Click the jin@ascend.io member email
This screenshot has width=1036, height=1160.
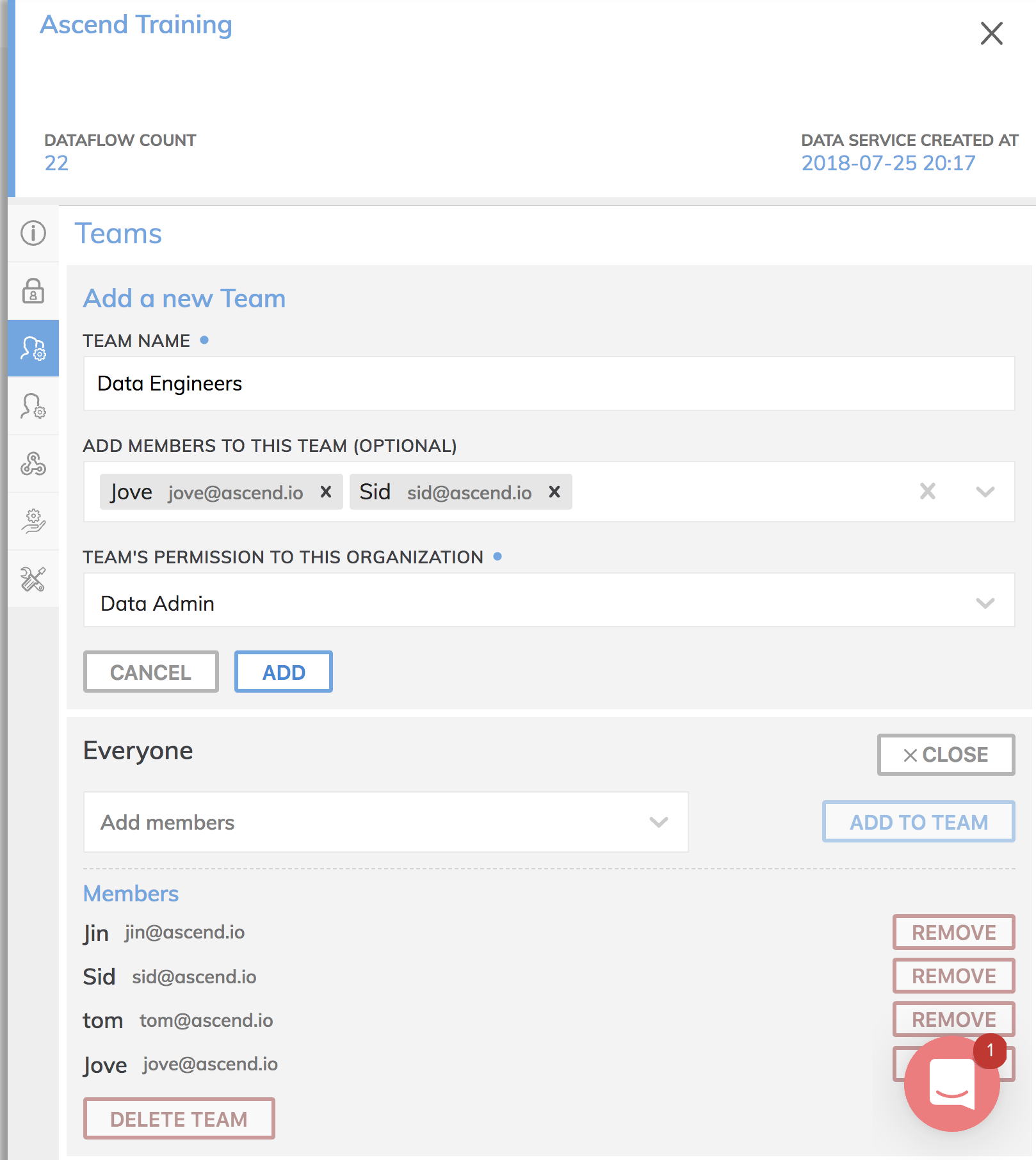(x=185, y=932)
